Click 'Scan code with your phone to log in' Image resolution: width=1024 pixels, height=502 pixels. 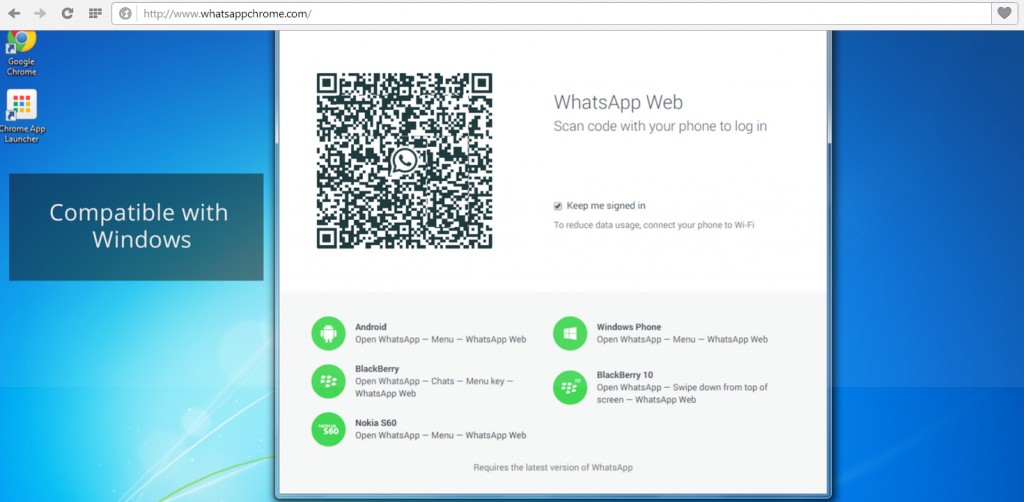tap(660, 127)
